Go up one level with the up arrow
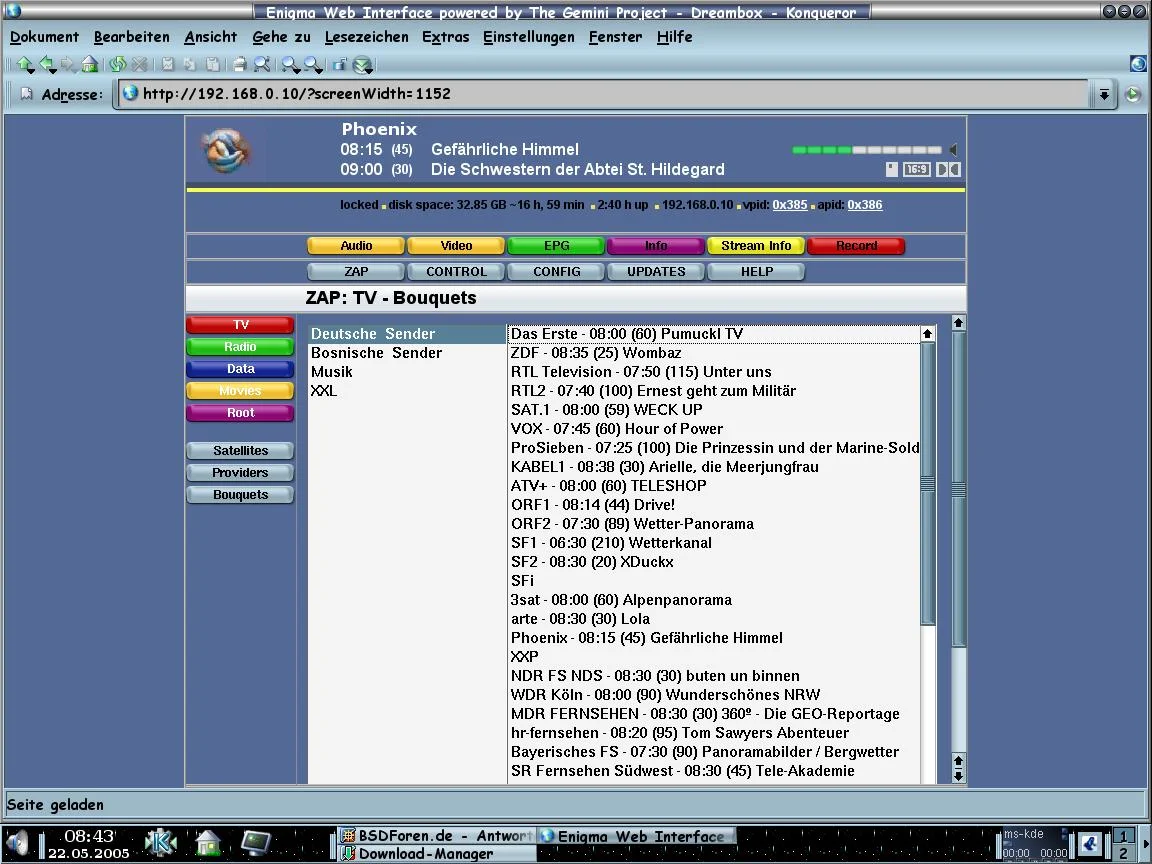Screen dimensions: 1152x864 click(x=25, y=65)
